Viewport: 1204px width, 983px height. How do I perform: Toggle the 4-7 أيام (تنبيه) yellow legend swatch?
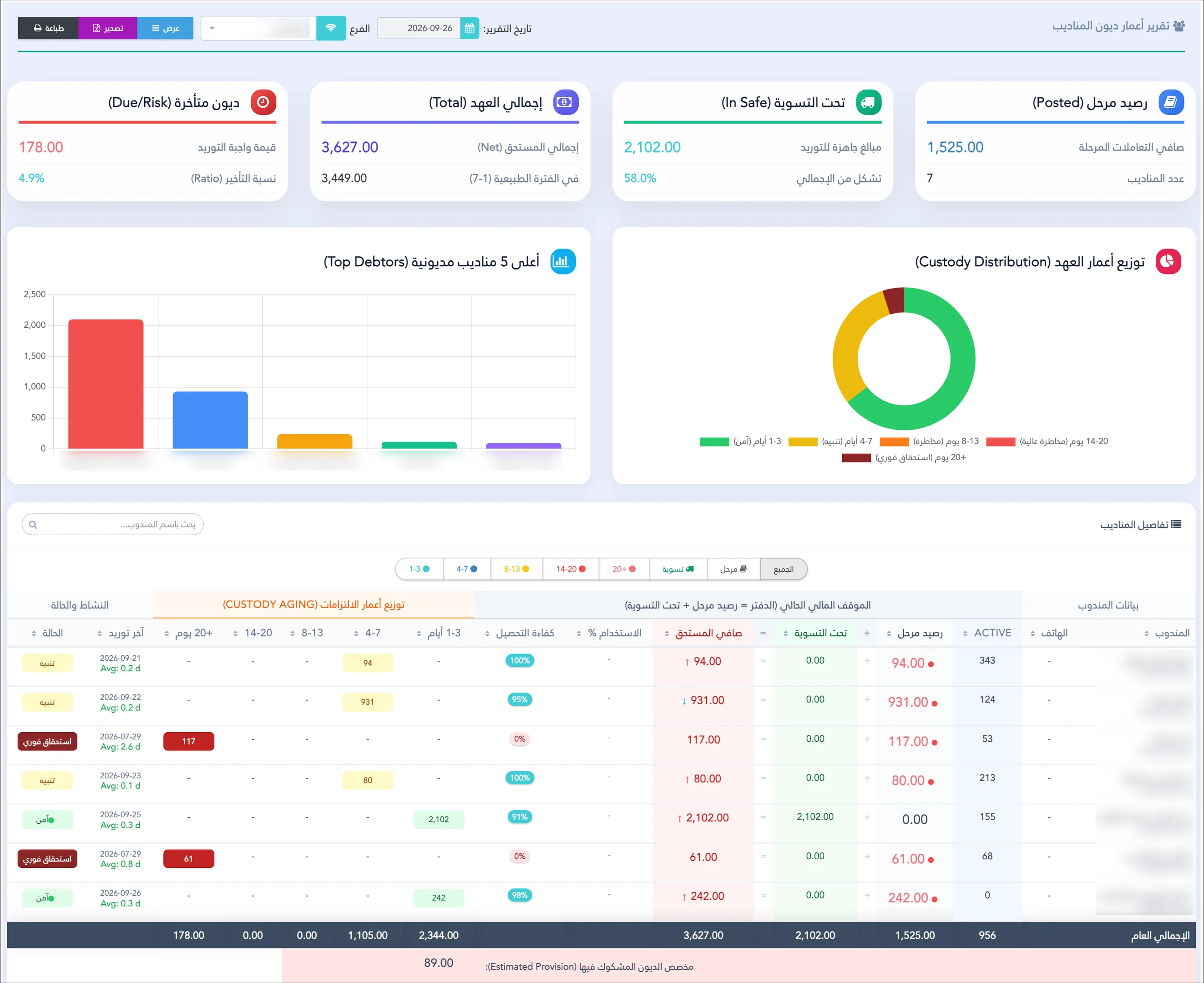(x=803, y=442)
